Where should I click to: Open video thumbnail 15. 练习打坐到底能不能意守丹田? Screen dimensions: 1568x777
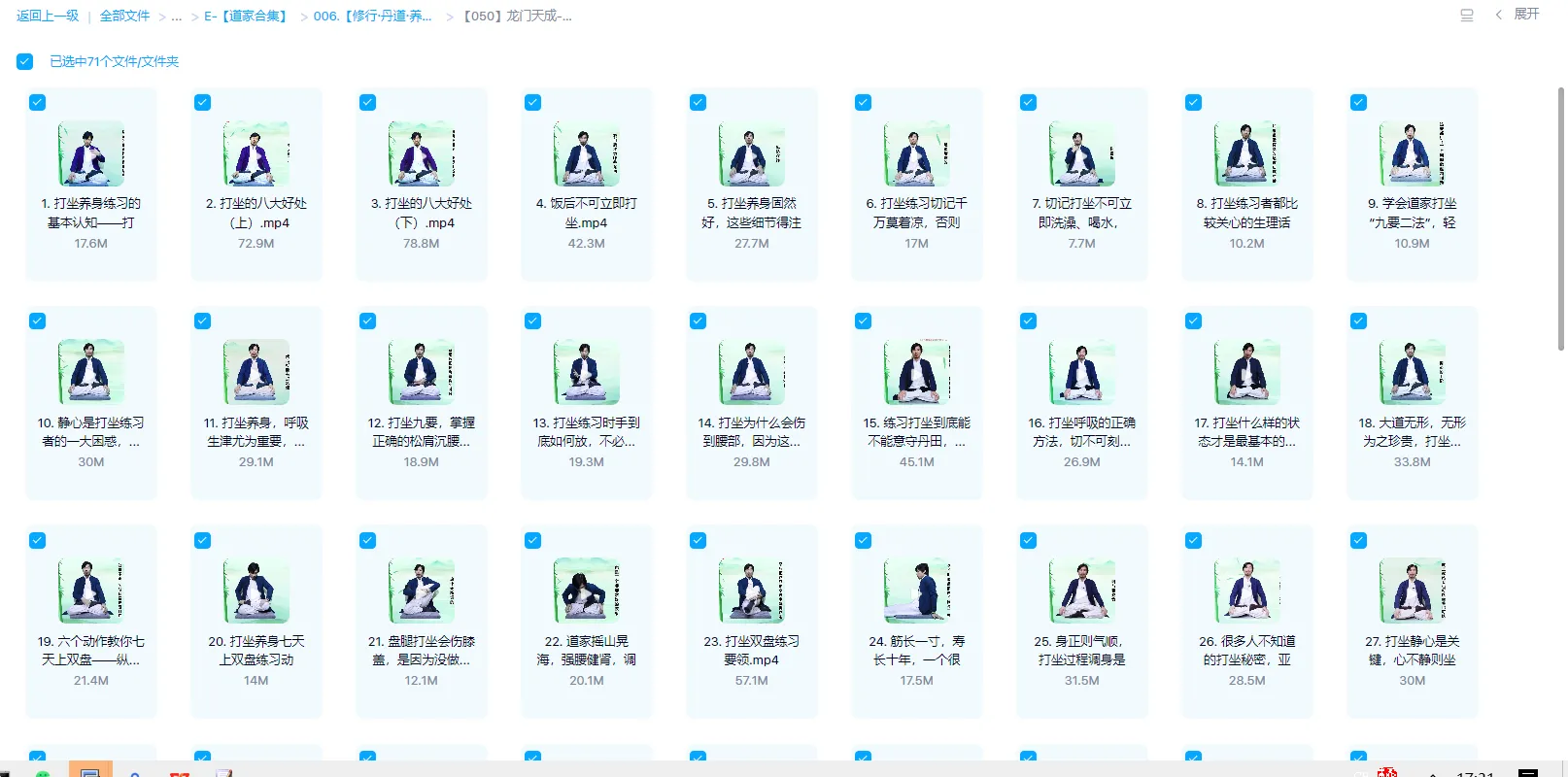pyautogui.click(x=917, y=372)
